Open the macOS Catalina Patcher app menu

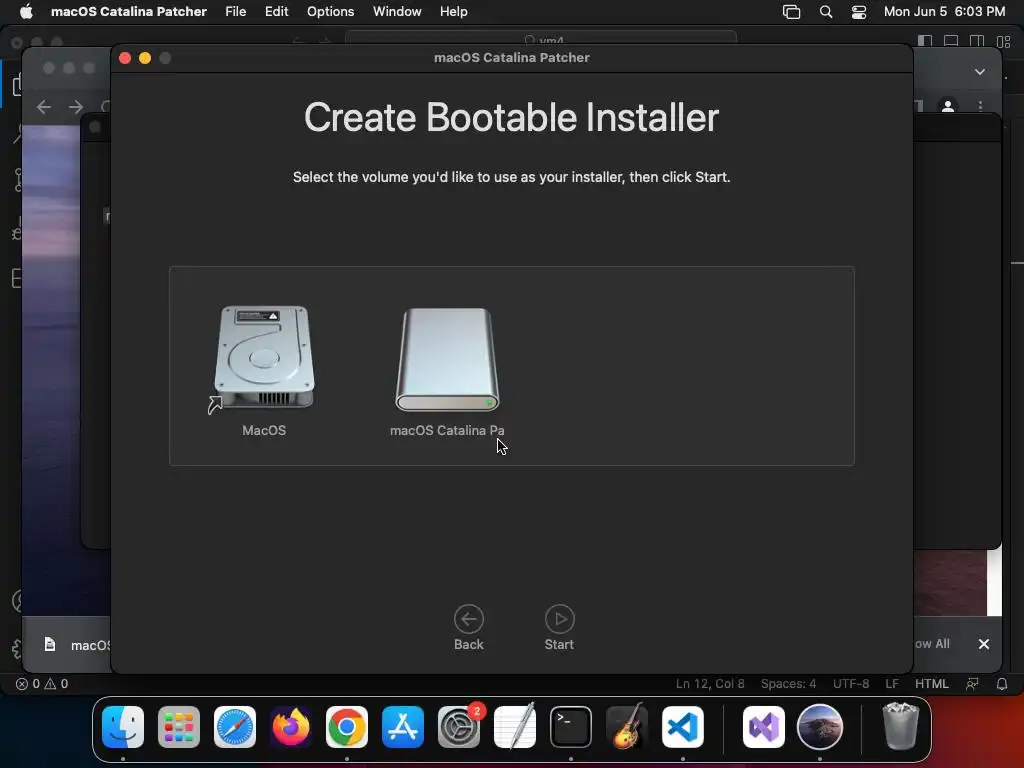tap(129, 12)
